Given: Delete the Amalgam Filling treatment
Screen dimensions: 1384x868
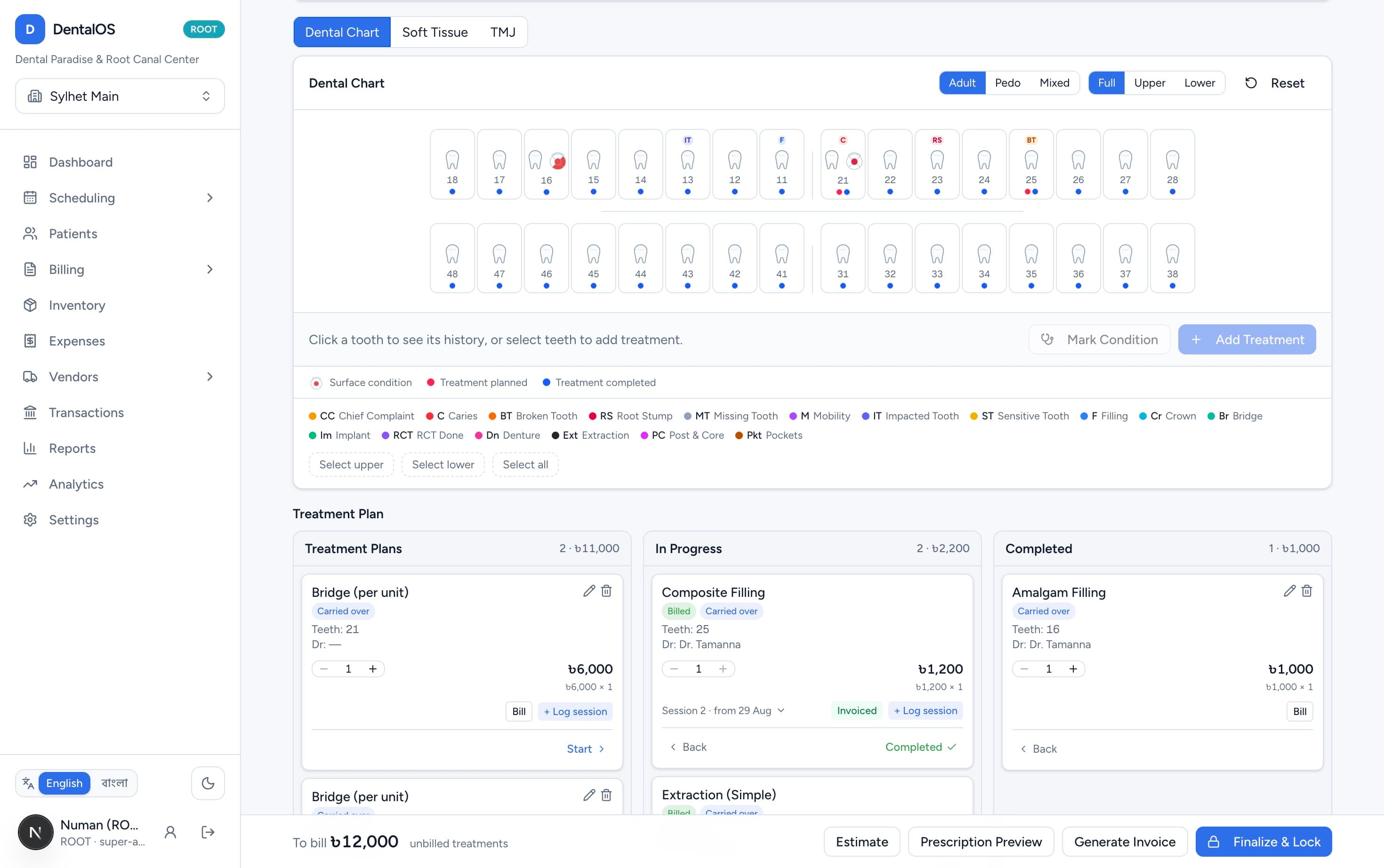Looking at the screenshot, I should [x=1306, y=591].
